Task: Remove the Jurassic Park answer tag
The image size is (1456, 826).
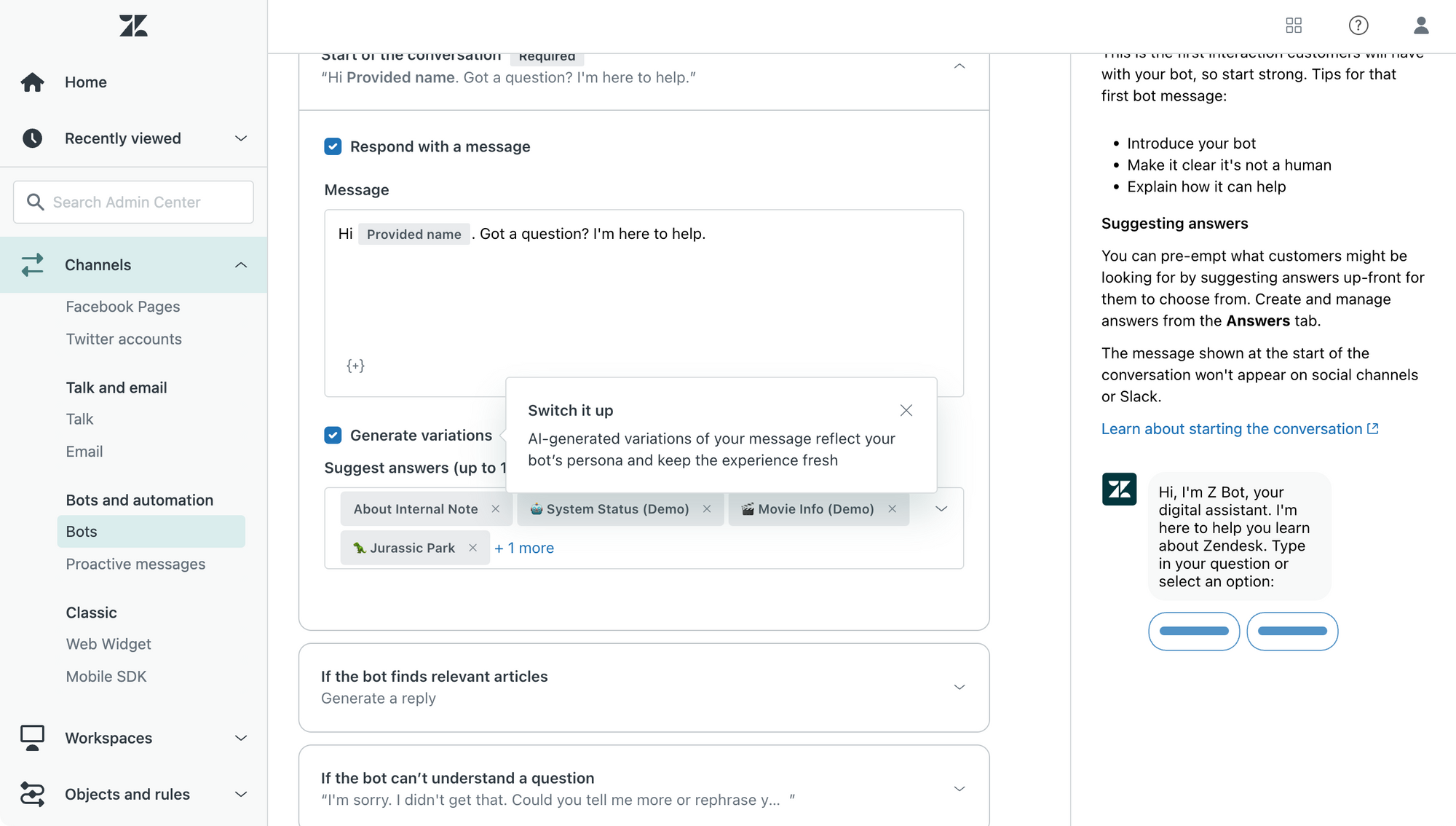Action: [473, 548]
